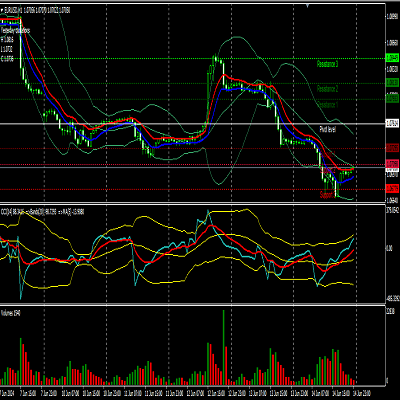
Task: Click the tallest green volume bar
Action: 223,347
